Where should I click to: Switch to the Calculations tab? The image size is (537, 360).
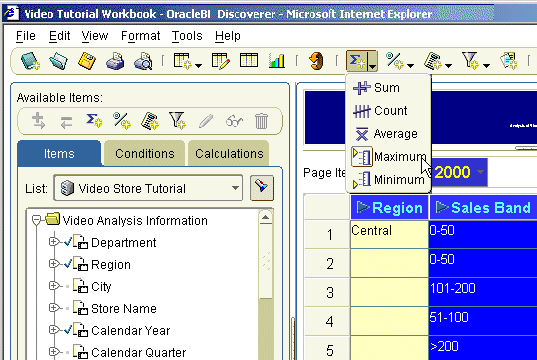coord(229,153)
